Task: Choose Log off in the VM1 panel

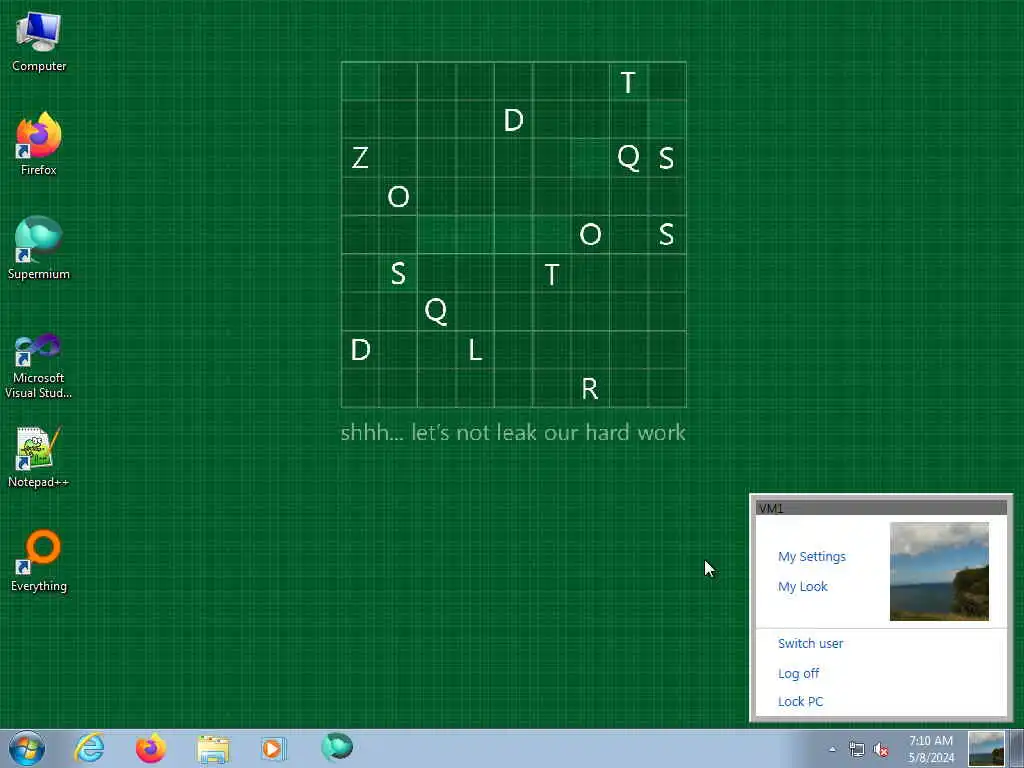Action: tap(798, 673)
